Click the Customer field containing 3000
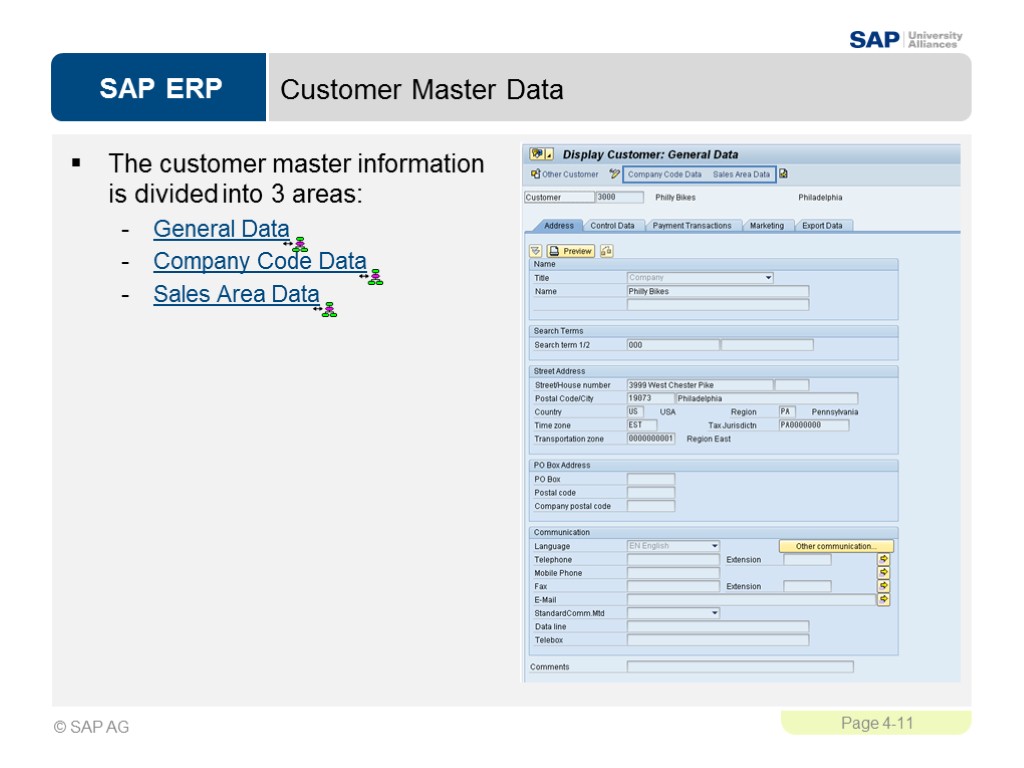This screenshot has width=1024, height=768. pyautogui.click(x=619, y=196)
